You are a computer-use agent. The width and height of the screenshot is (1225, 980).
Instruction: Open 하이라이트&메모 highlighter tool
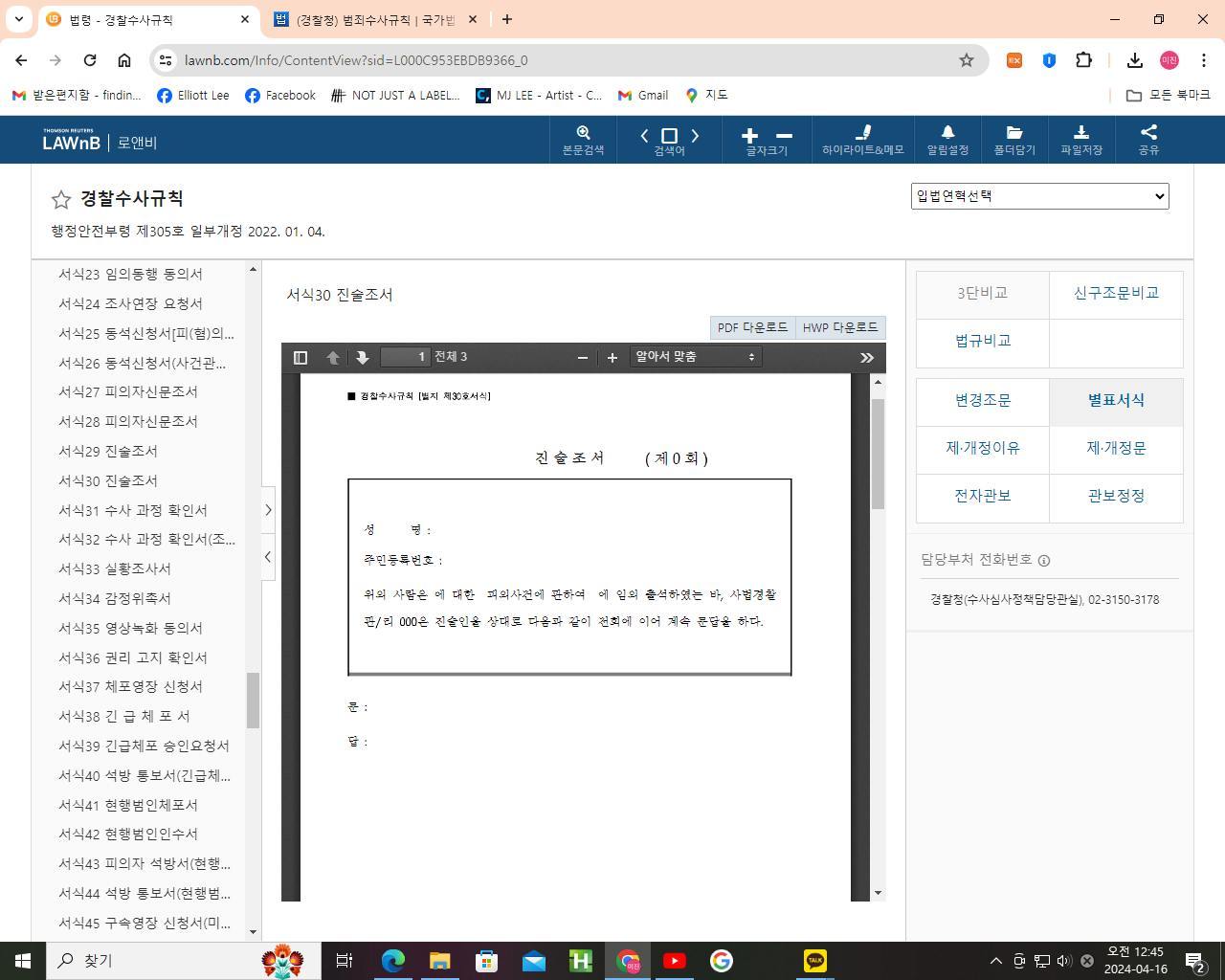[x=862, y=140]
